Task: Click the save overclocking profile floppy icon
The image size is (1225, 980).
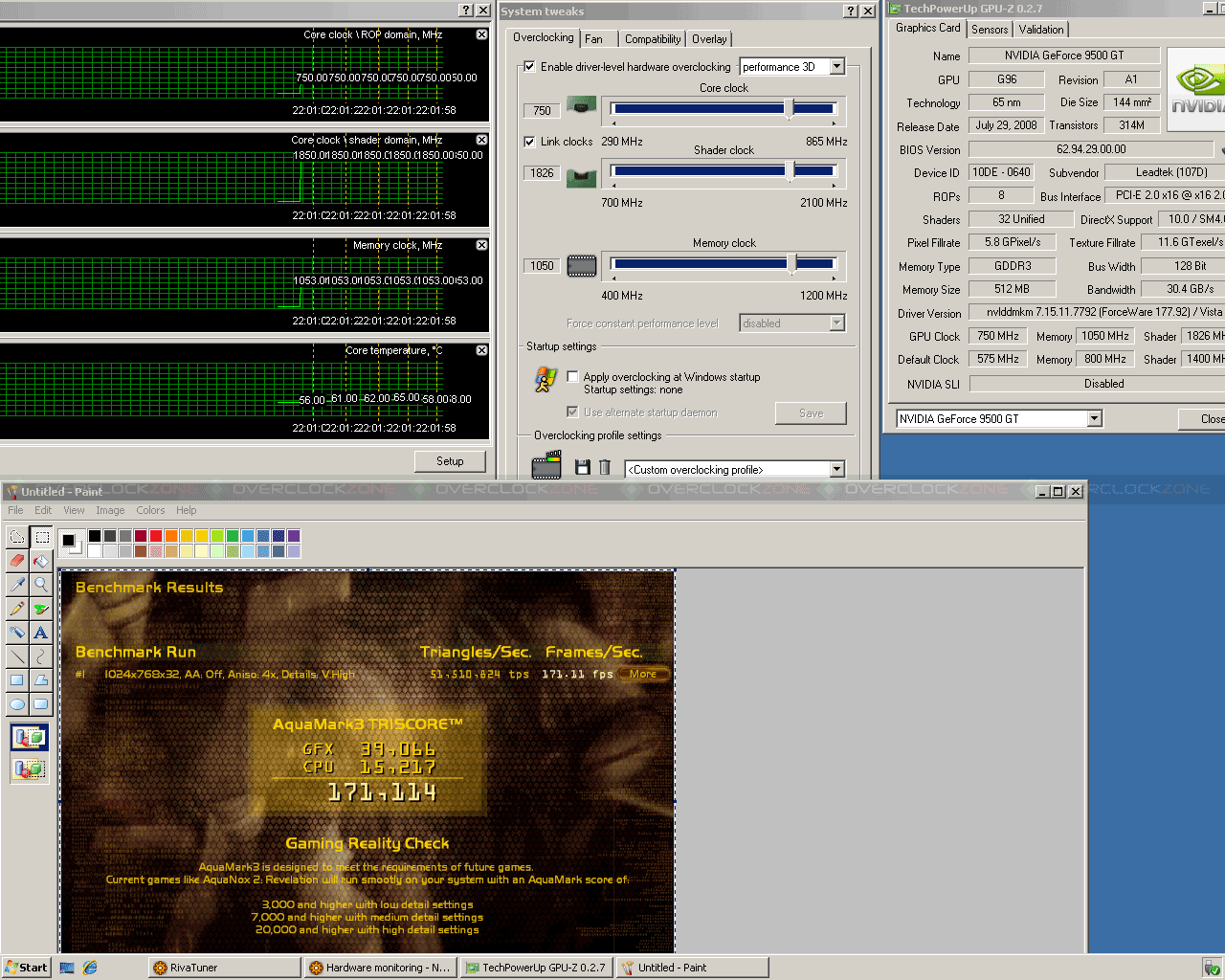Action: [x=582, y=467]
